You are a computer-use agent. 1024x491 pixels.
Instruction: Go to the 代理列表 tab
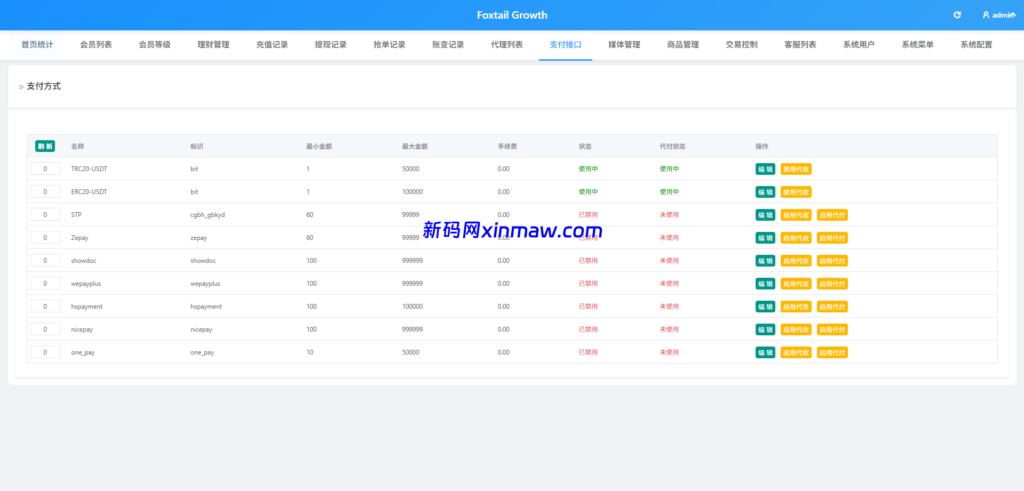point(507,45)
